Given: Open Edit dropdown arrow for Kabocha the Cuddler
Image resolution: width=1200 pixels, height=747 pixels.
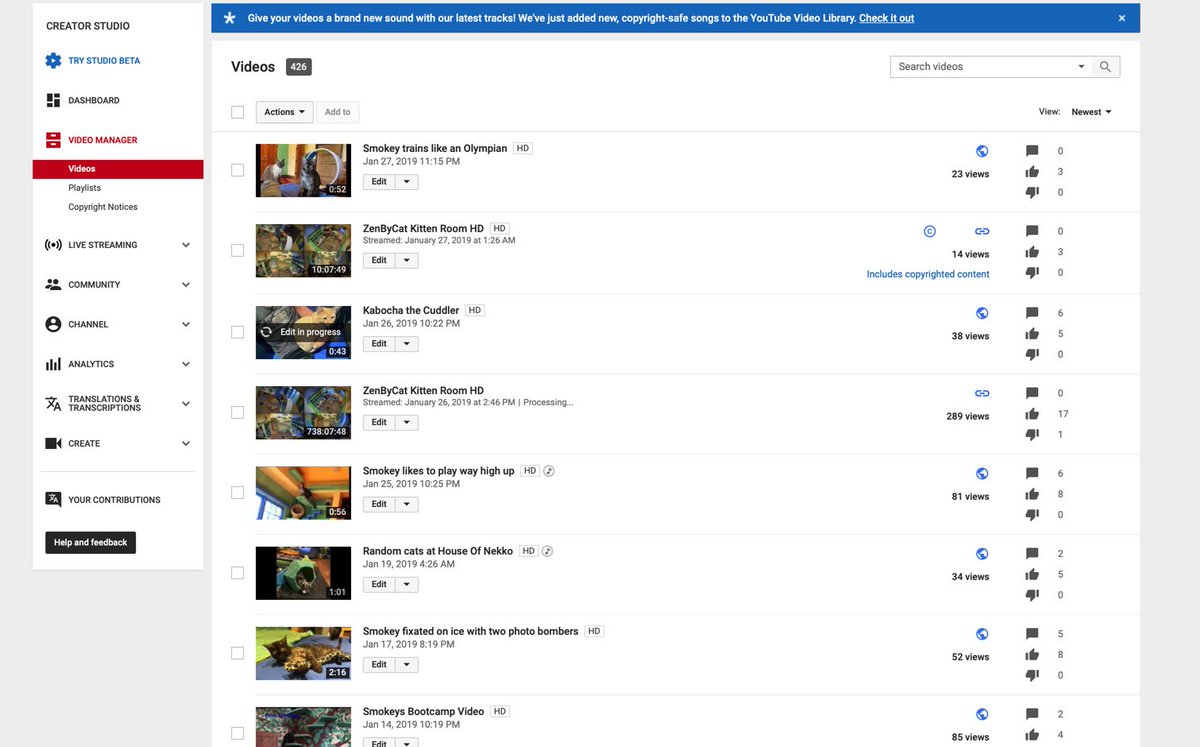Looking at the screenshot, I should (407, 344).
